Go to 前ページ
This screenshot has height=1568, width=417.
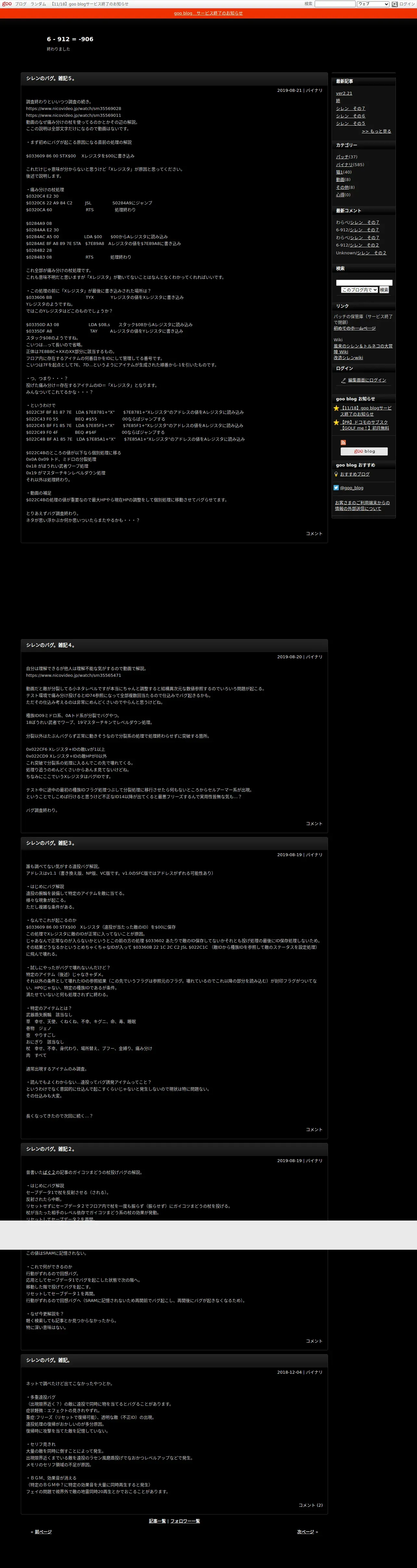click(43, 1531)
